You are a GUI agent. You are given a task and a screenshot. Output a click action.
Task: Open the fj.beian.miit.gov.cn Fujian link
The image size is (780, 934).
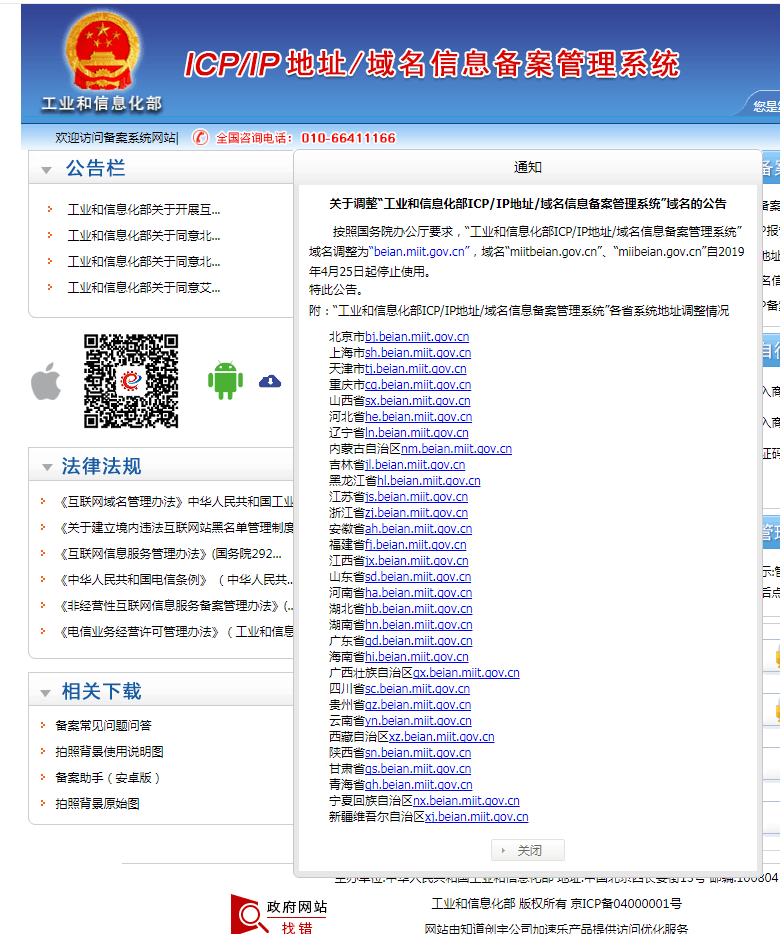pos(416,545)
